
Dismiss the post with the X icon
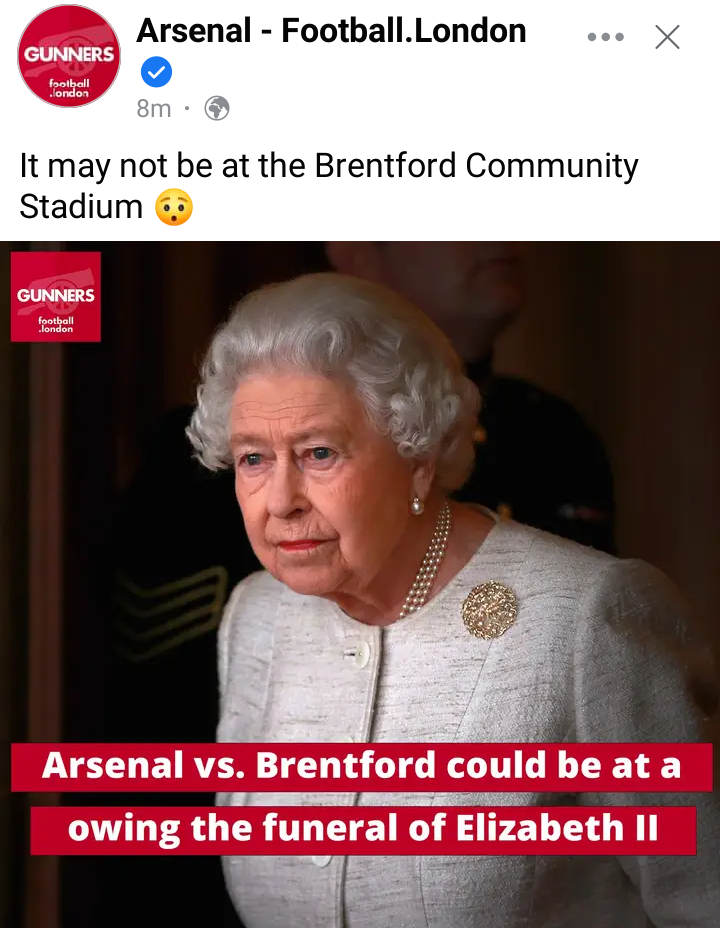pyautogui.click(x=667, y=37)
